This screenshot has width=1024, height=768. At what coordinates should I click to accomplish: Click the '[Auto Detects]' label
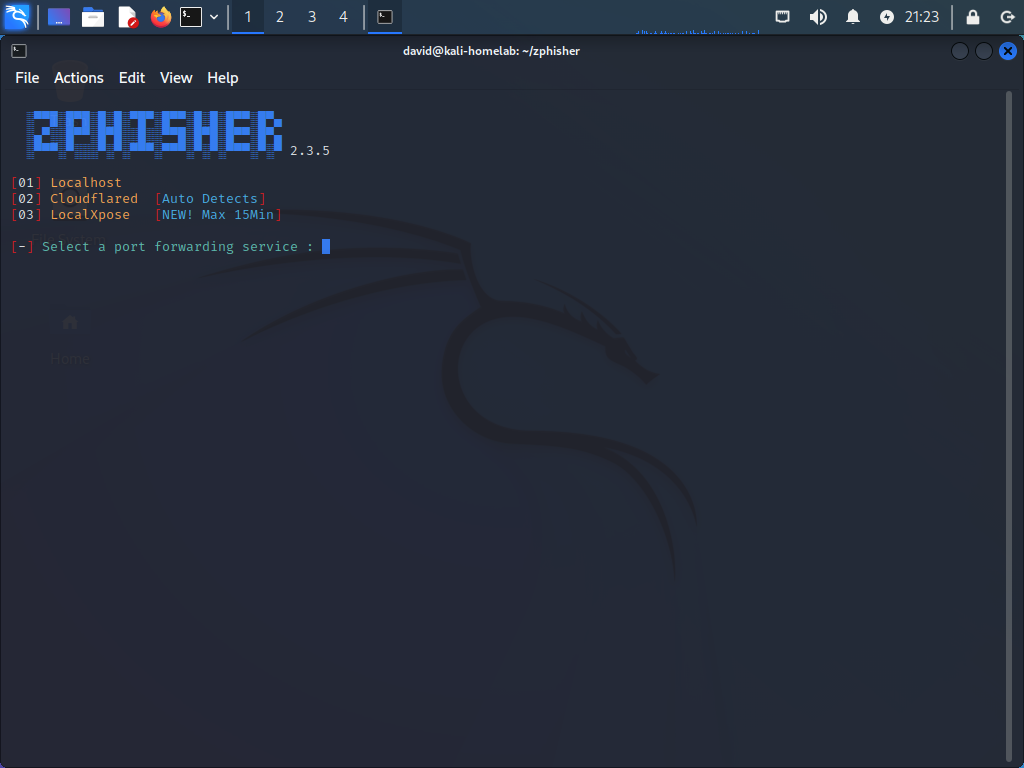[210, 199]
